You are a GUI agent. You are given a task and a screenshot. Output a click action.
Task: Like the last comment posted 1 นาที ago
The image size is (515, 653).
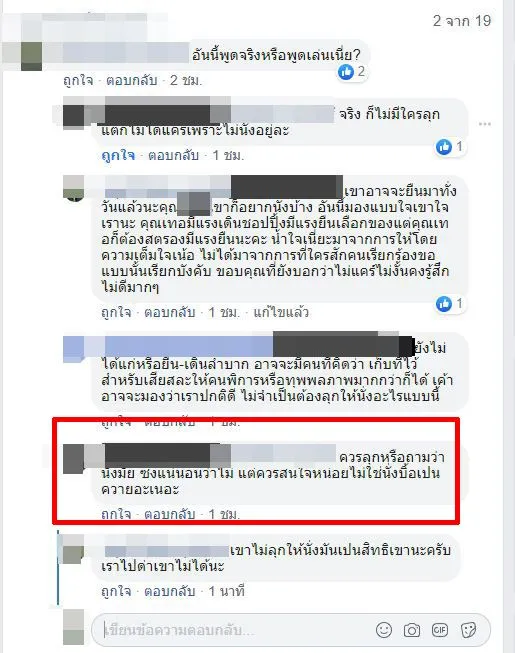pos(116,591)
